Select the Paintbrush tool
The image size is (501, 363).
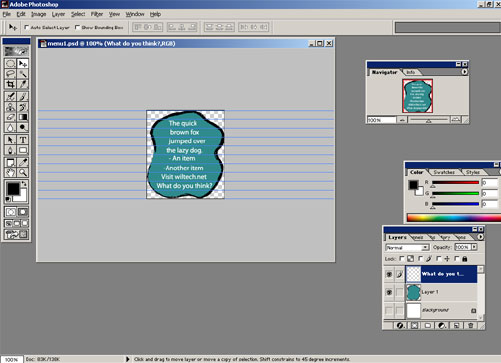pyautogui.click(x=23, y=97)
